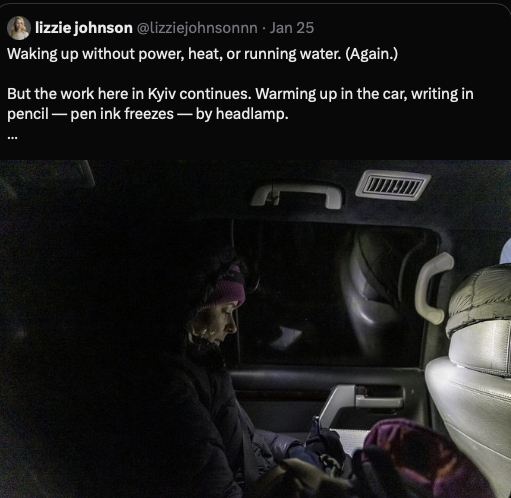
Task: Click the vertical pillar grab handle
Action: coord(433,288)
